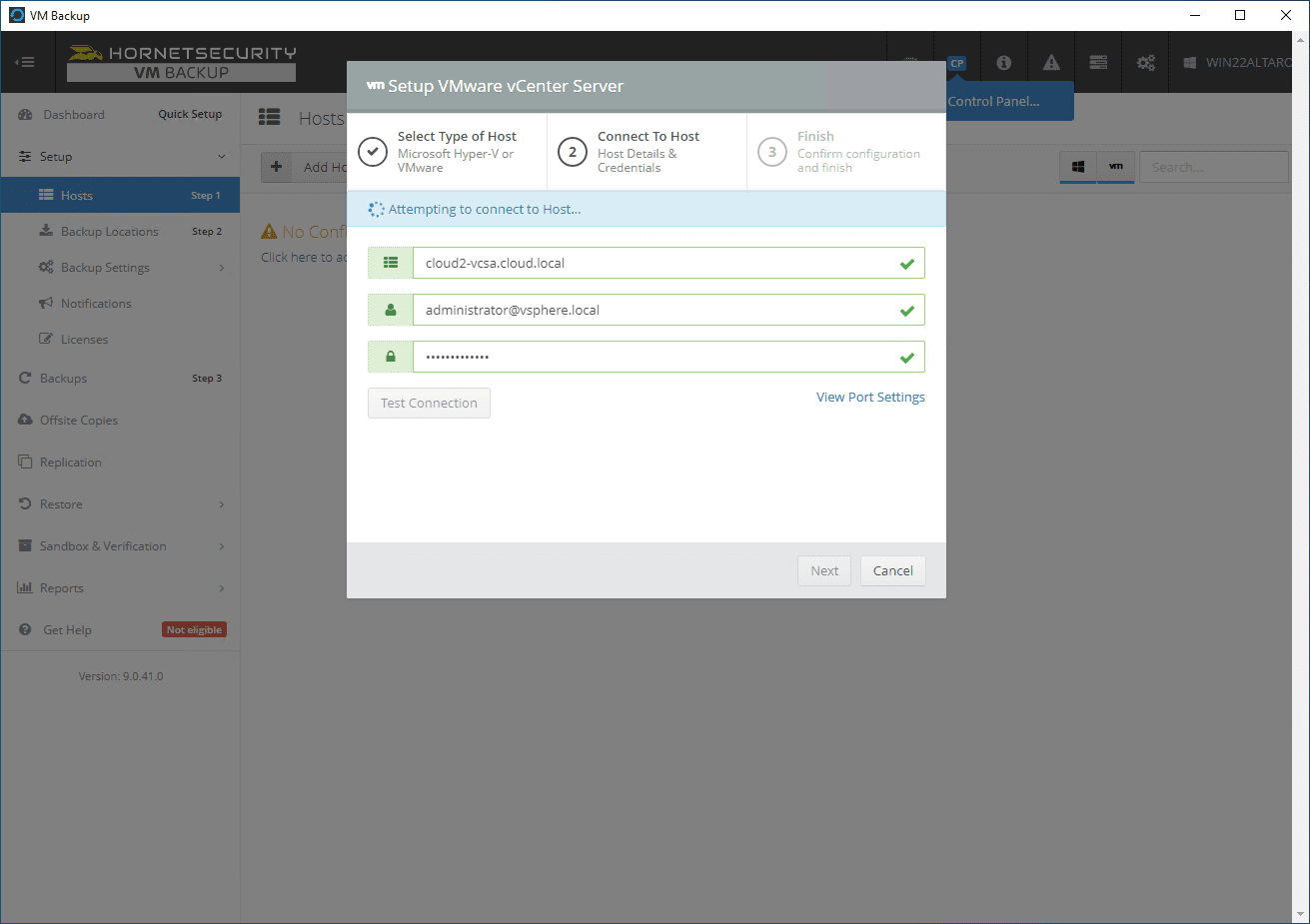Click the Control Panel tooltip

coord(1010,101)
